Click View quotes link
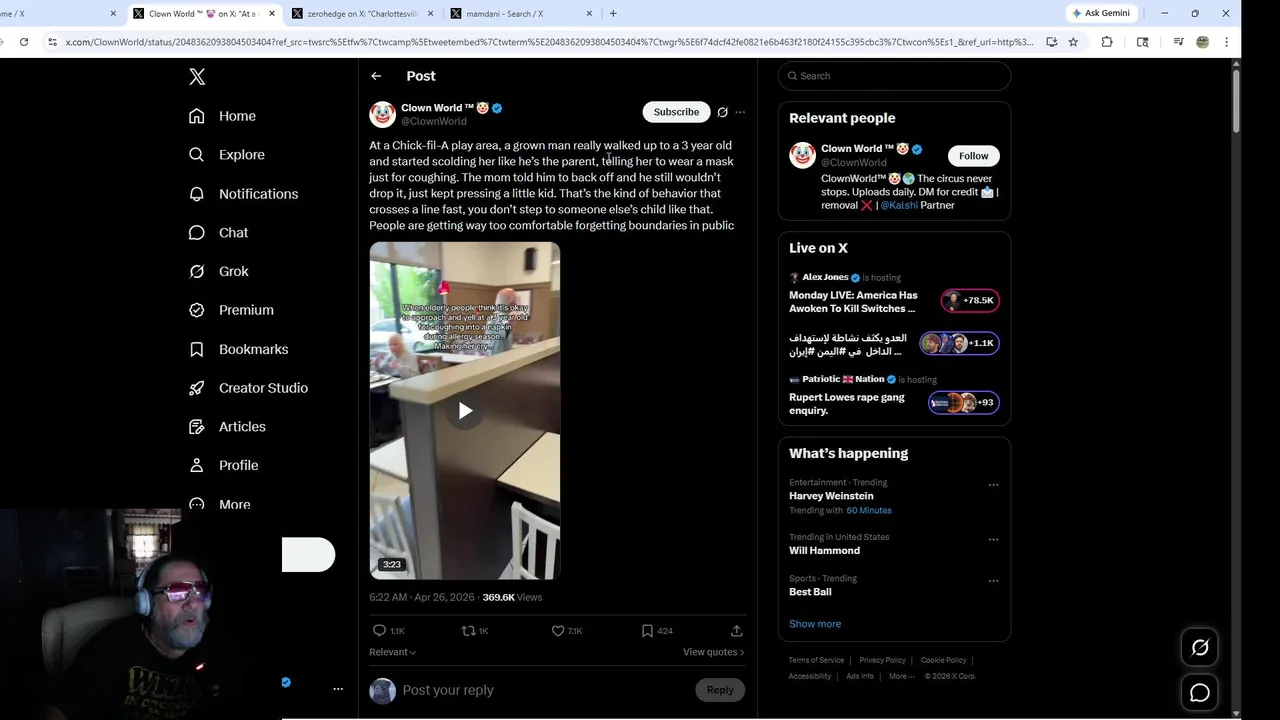The image size is (1280, 720). 713,652
